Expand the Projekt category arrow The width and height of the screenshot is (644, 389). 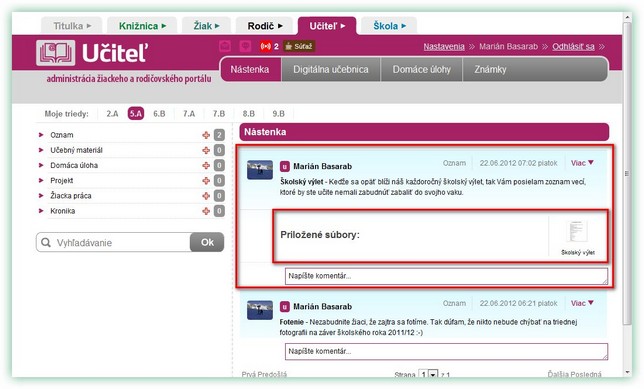pos(41,180)
